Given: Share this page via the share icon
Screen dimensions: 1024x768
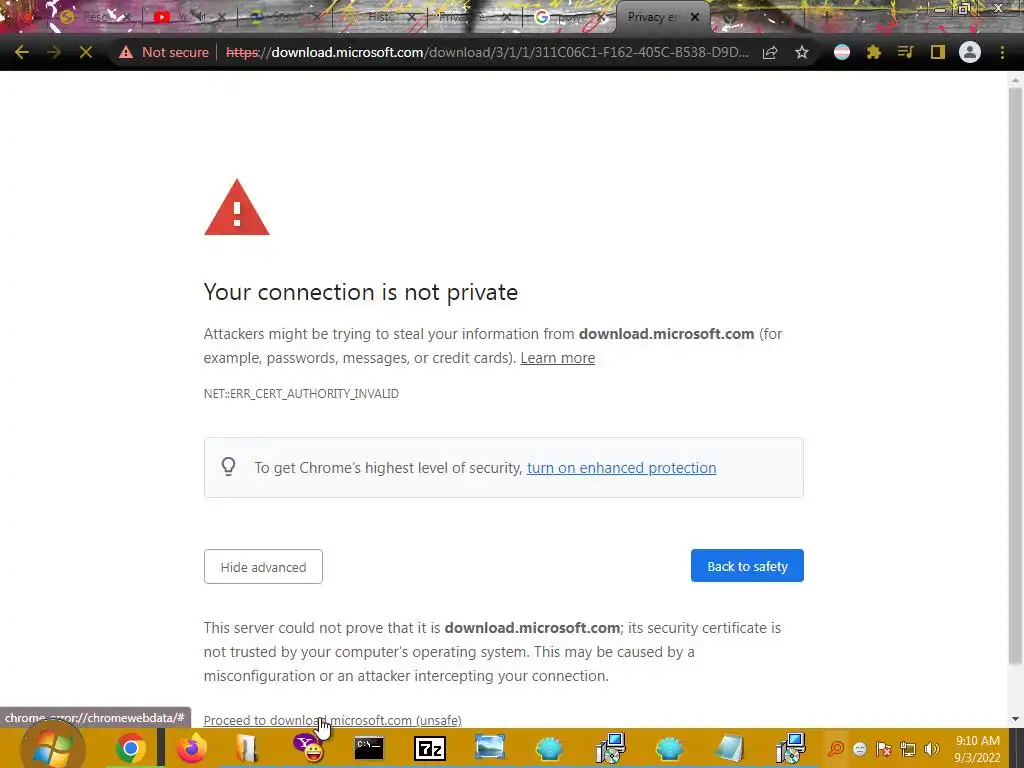Looking at the screenshot, I should 770,52.
